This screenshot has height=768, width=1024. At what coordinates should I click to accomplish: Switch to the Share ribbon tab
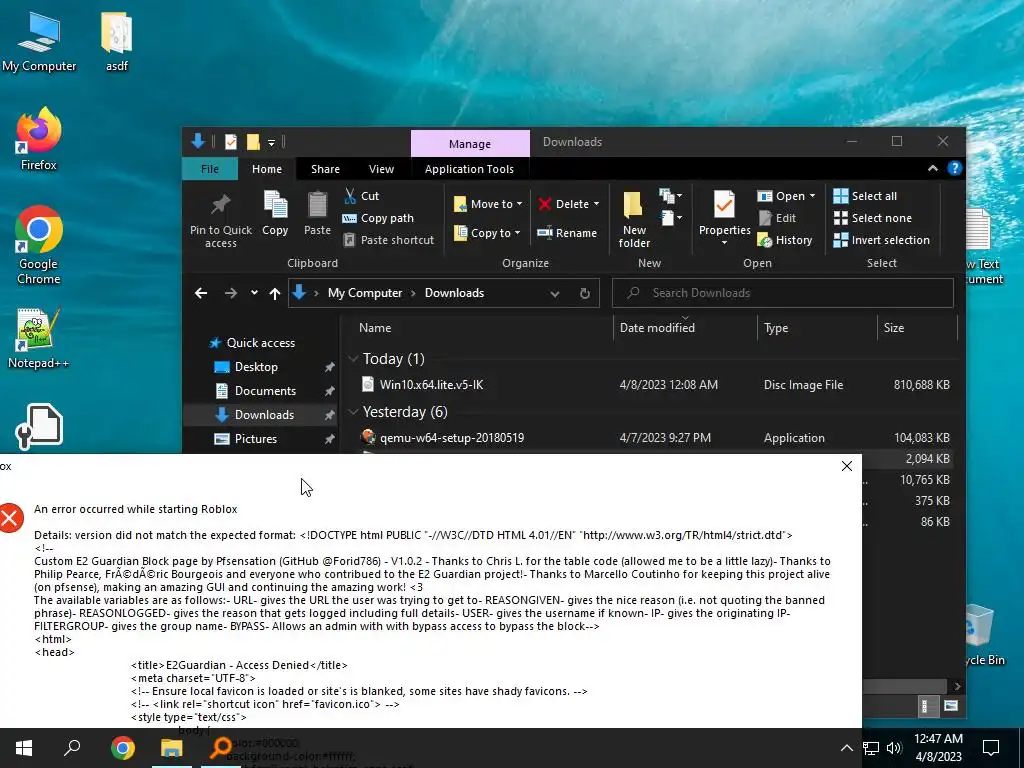coord(325,168)
